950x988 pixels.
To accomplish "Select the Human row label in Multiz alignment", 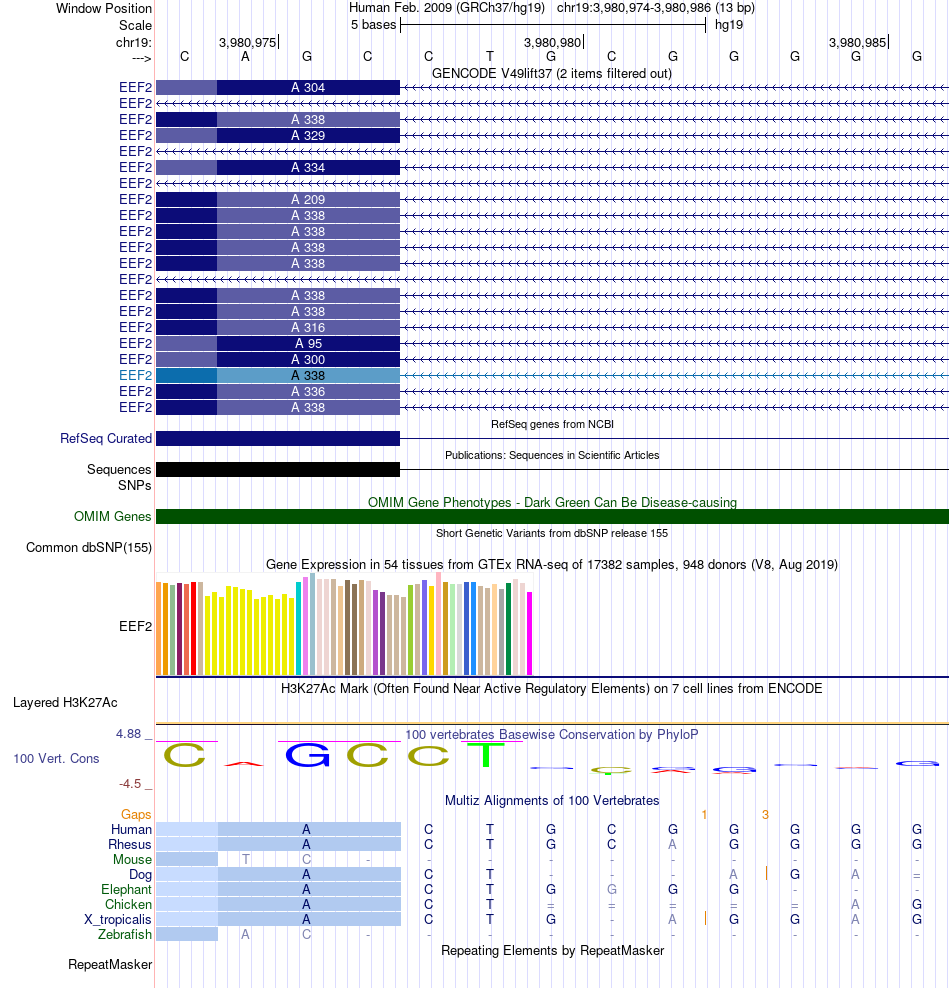I will pos(132,830).
